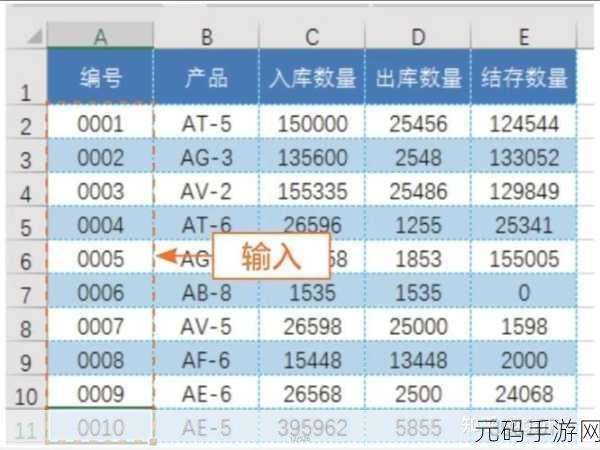Image resolution: width=600 pixels, height=450 pixels.
Task: Select cell containing 0006
Action: (100, 290)
